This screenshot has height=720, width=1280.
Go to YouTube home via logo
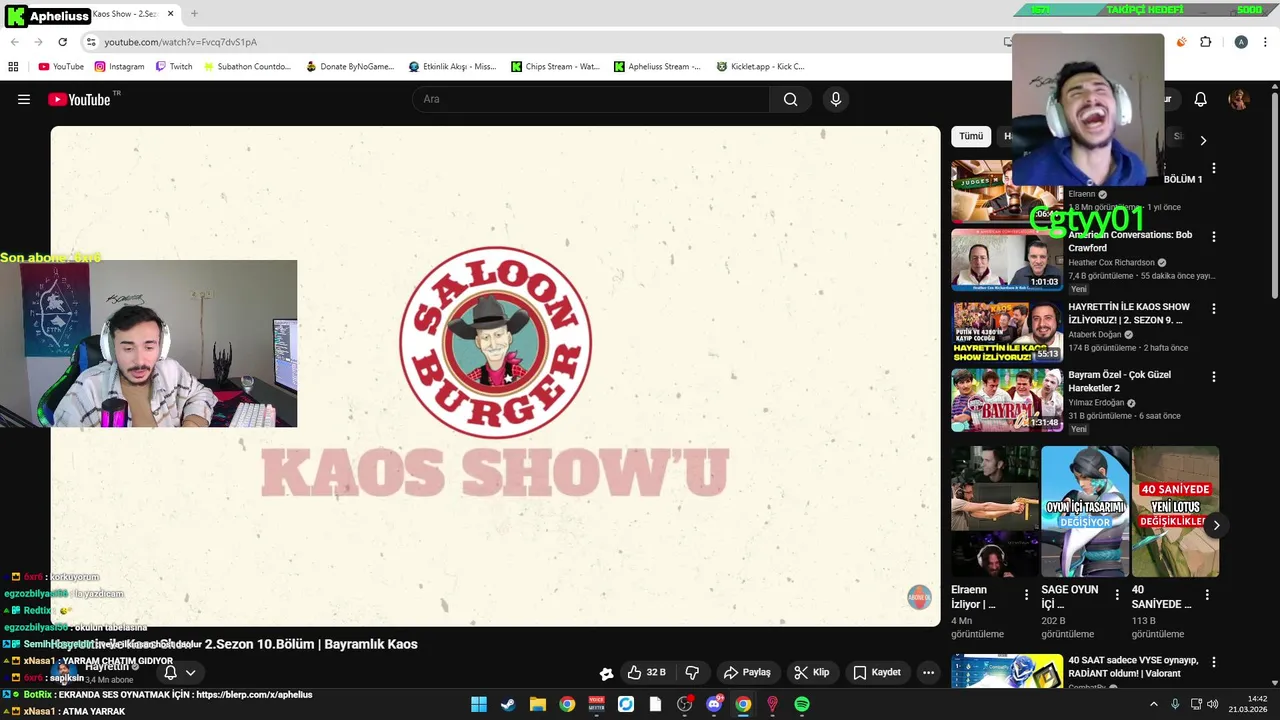[79, 99]
